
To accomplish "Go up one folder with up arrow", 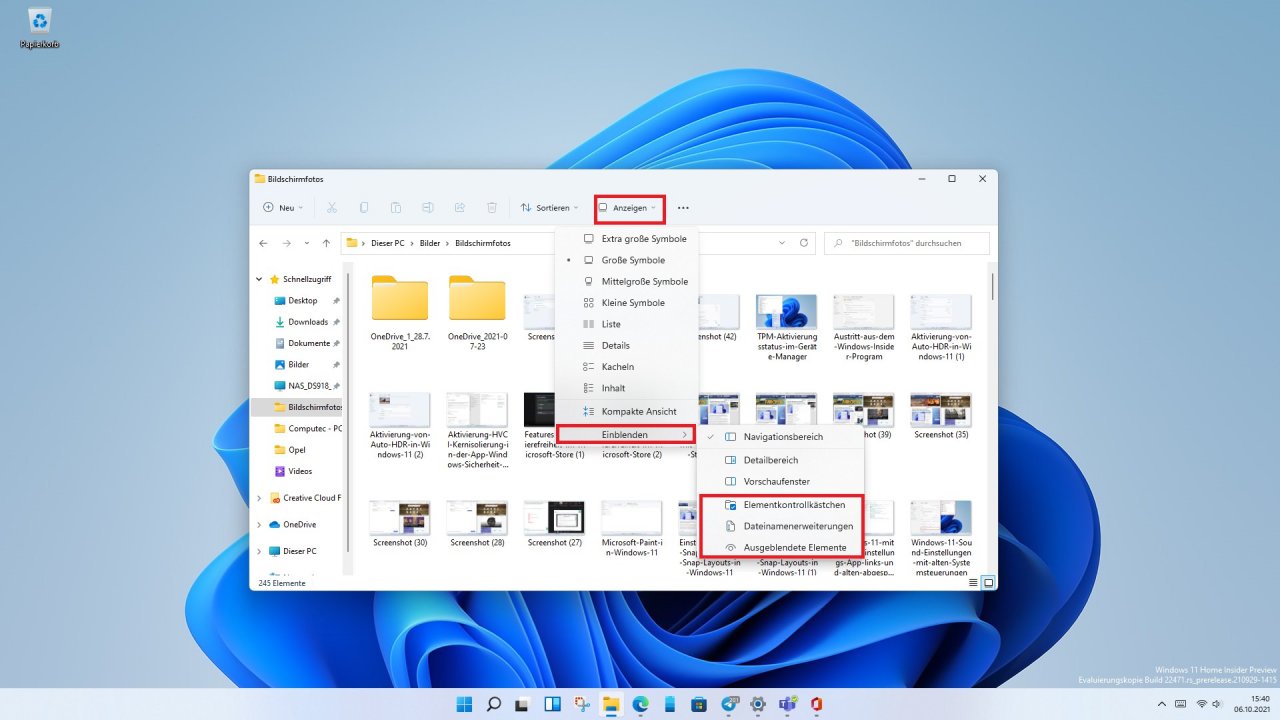I will tap(326, 243).
